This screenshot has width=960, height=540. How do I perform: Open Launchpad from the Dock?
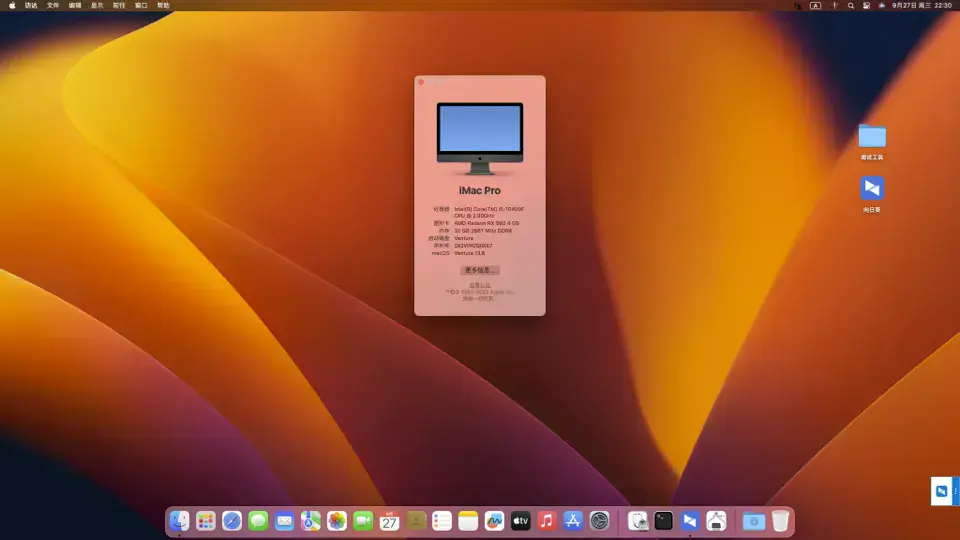tap(206, 521)
